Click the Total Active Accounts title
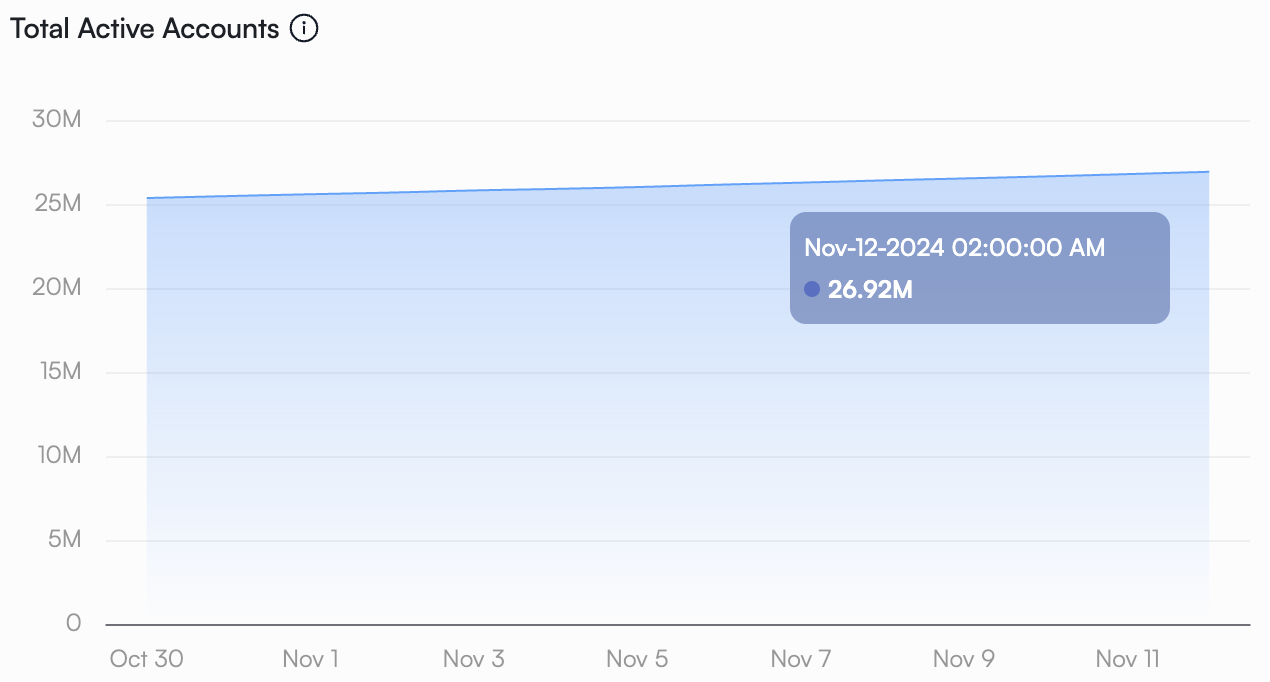 tap(145, 29)
